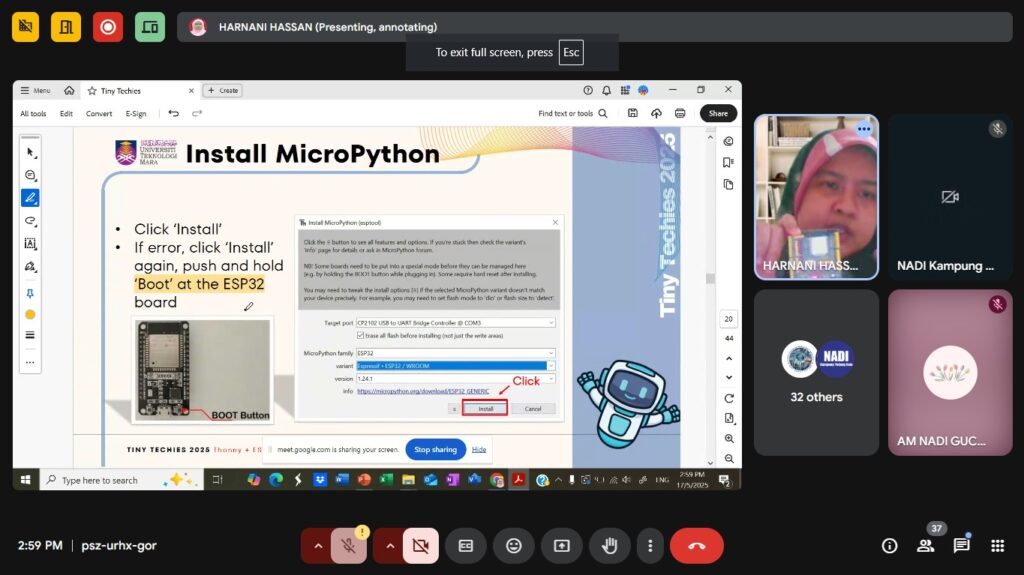Viewport: 1024px width, 575px height.
Task: Open the Acrobat apps grid icon
Action: pyautogui.click(x=625, y=91)
